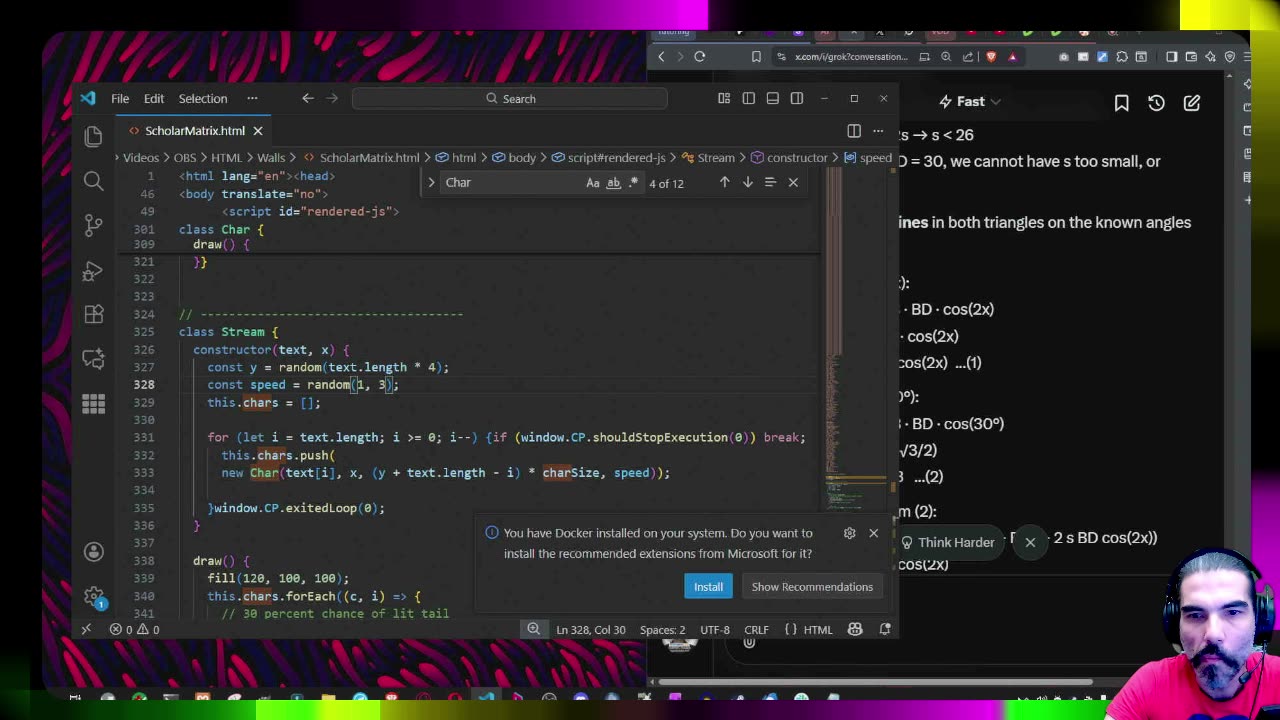Open the Explorer view in the activity bar
1280x720 pixels.
[x=93, y=136]
